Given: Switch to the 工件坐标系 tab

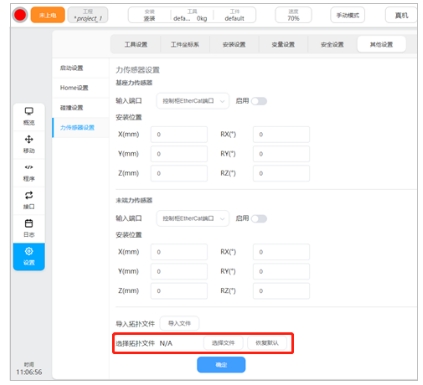Looking at the screenshot, I should click(x=185, y=44).
